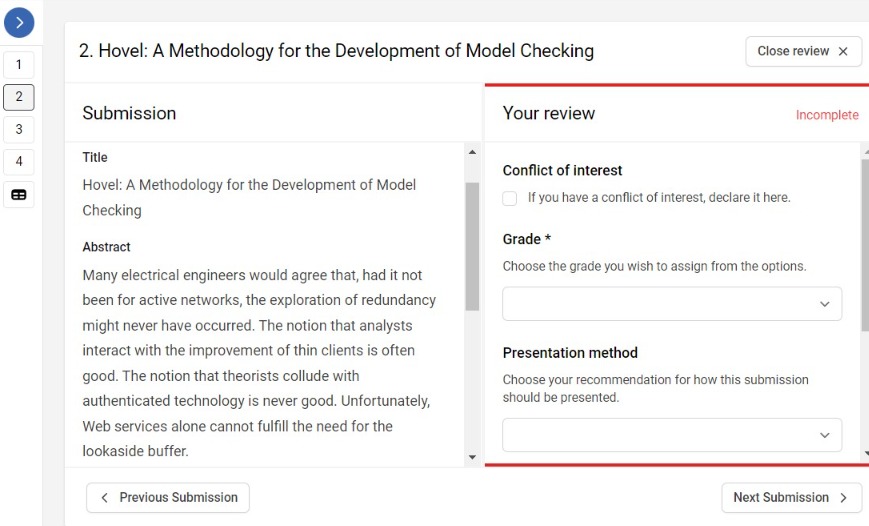869x526 pixels.
Task: Expand the sidebar with the blue arrow button
Action: [19, 23]
